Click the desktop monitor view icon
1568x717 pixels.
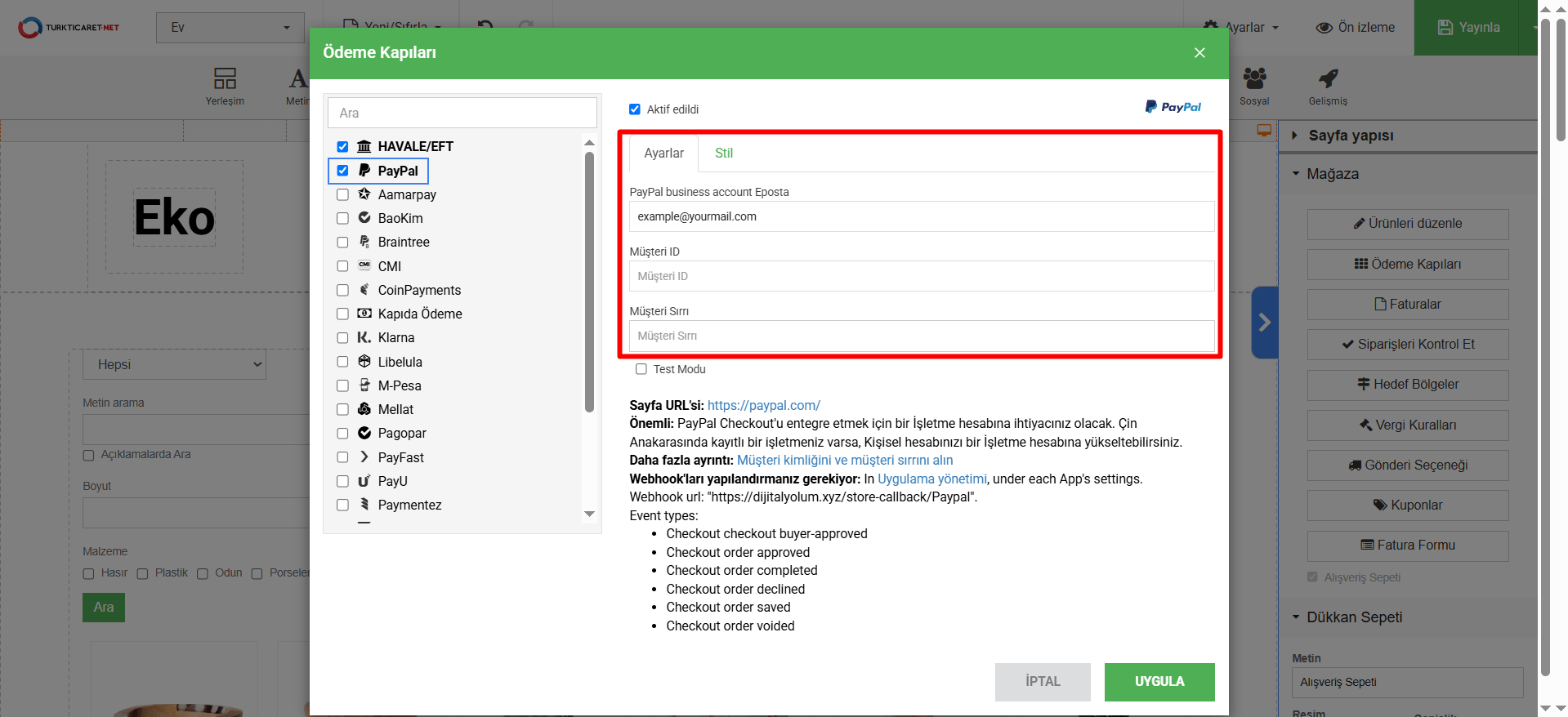point(1264,130)
